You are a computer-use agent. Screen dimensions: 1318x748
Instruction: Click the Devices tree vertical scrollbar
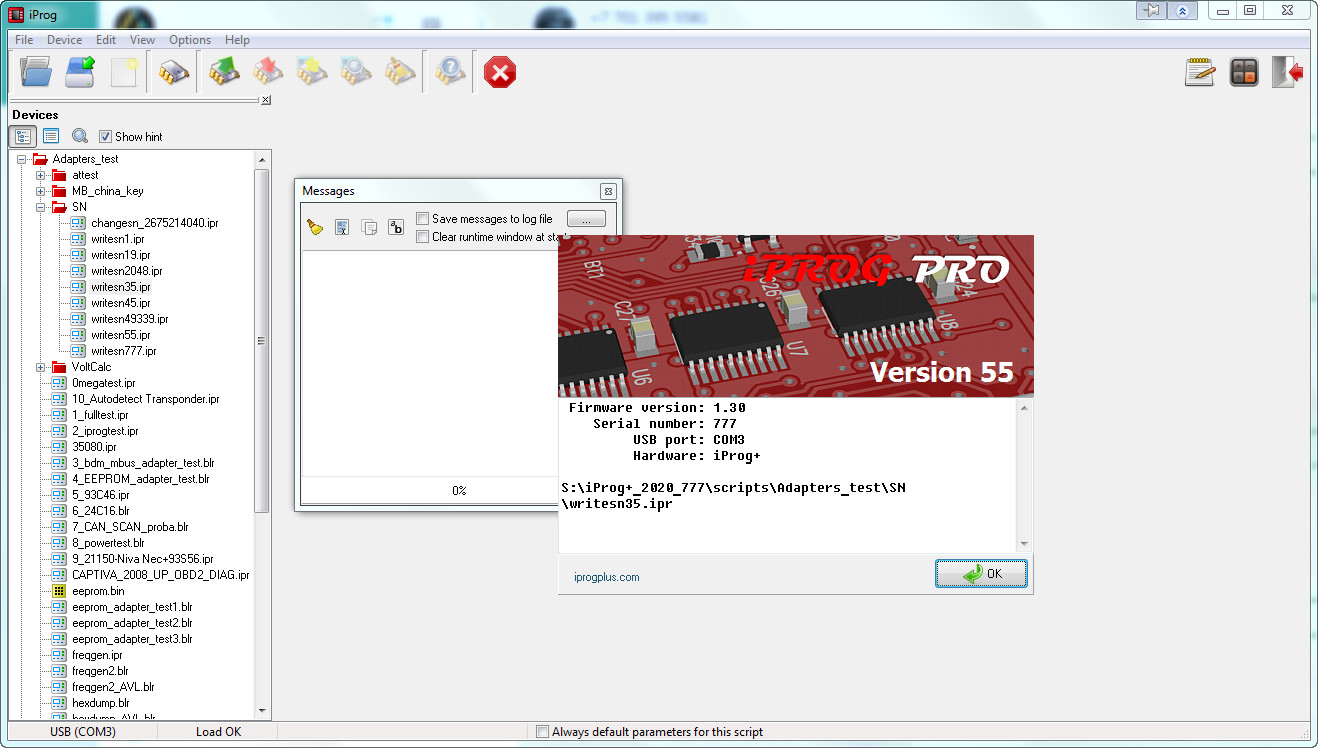pyautogui.click(x=262, y=340)
